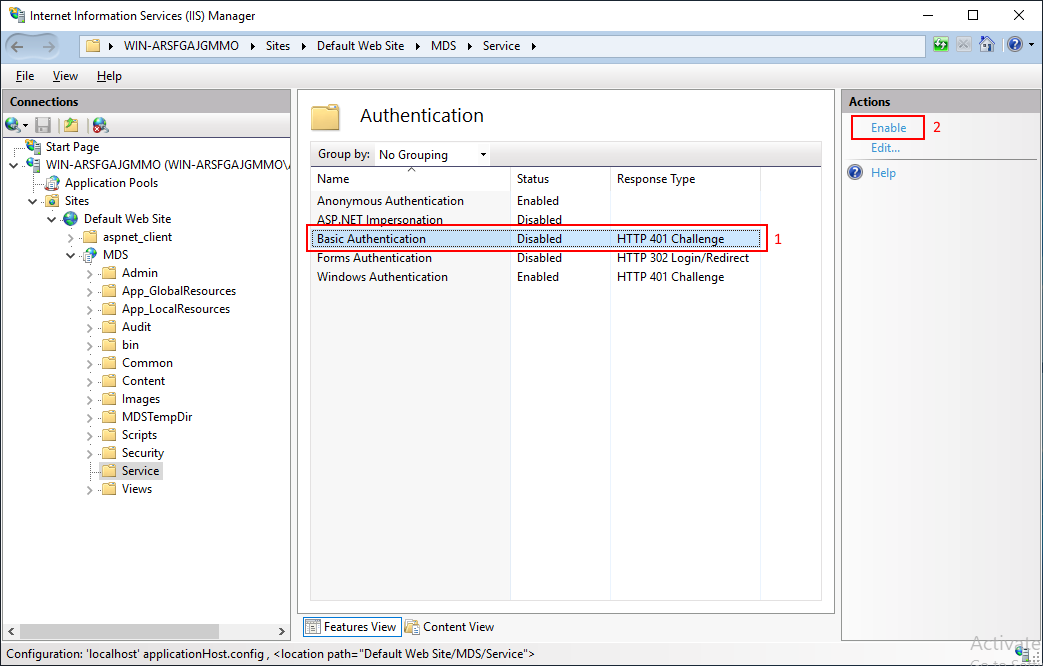Click the MDS breadcrumb in address bar
Image resolution: width=1043 pixels, height=666 pixels.
tap(443, 46)
